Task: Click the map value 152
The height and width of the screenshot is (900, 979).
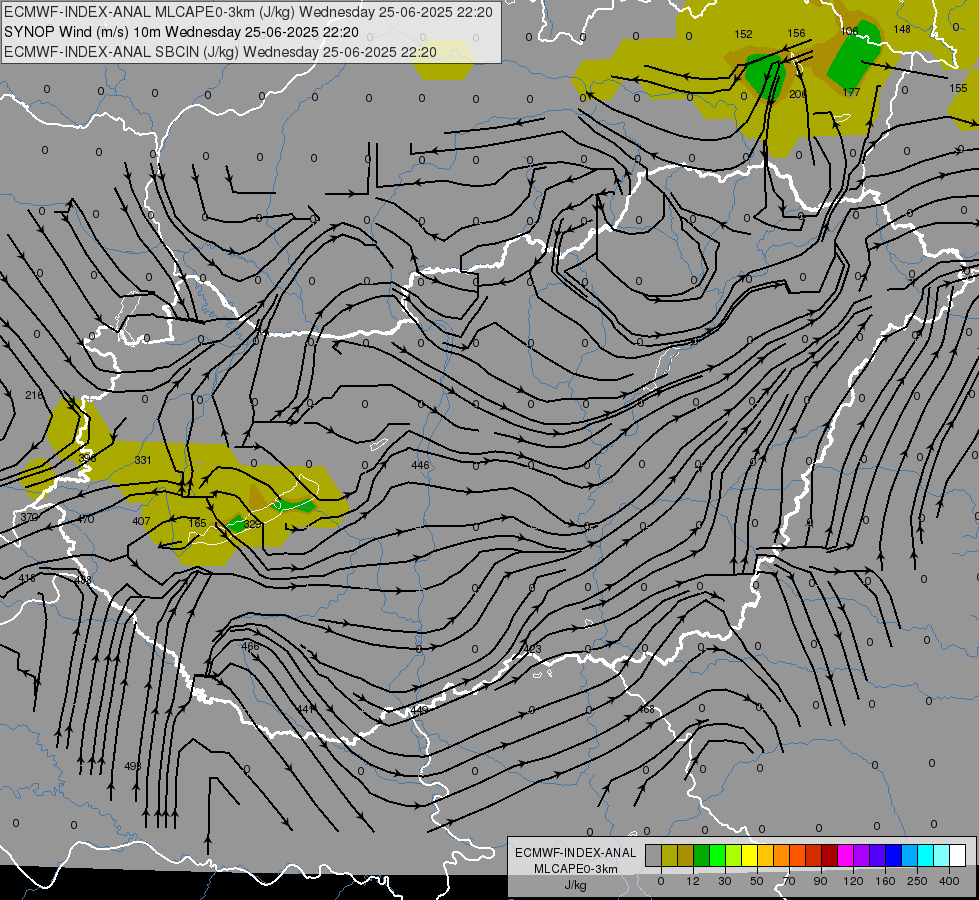Action: tap(743, 34)
